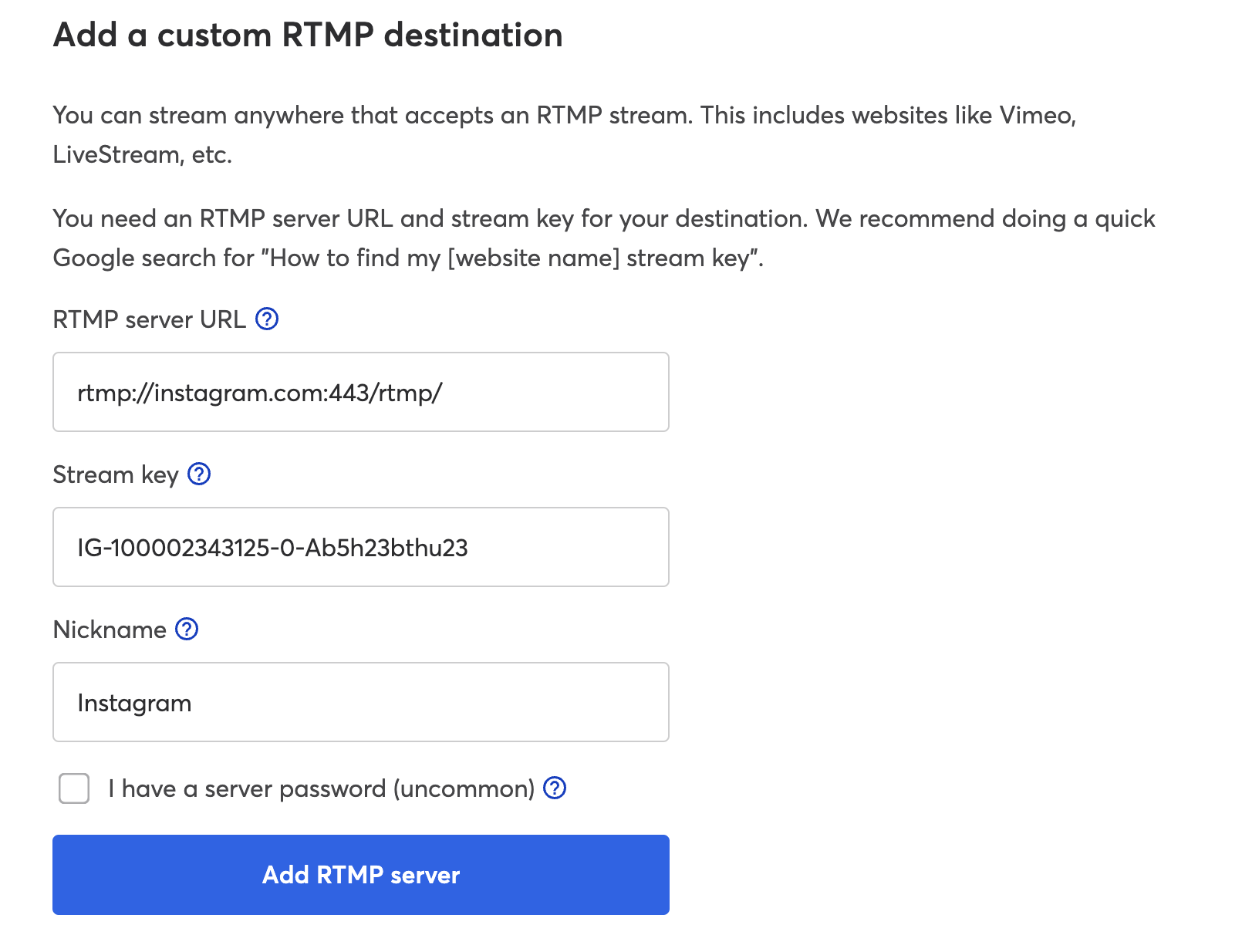The image size is (1242, 952).
Task: View help for server password option
Action: click(x=555, y=788)
